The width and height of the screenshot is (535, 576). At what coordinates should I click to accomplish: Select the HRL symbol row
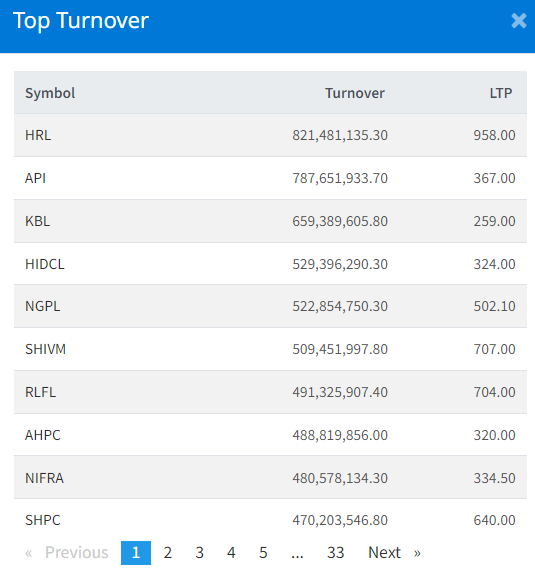tap(270, 135)
